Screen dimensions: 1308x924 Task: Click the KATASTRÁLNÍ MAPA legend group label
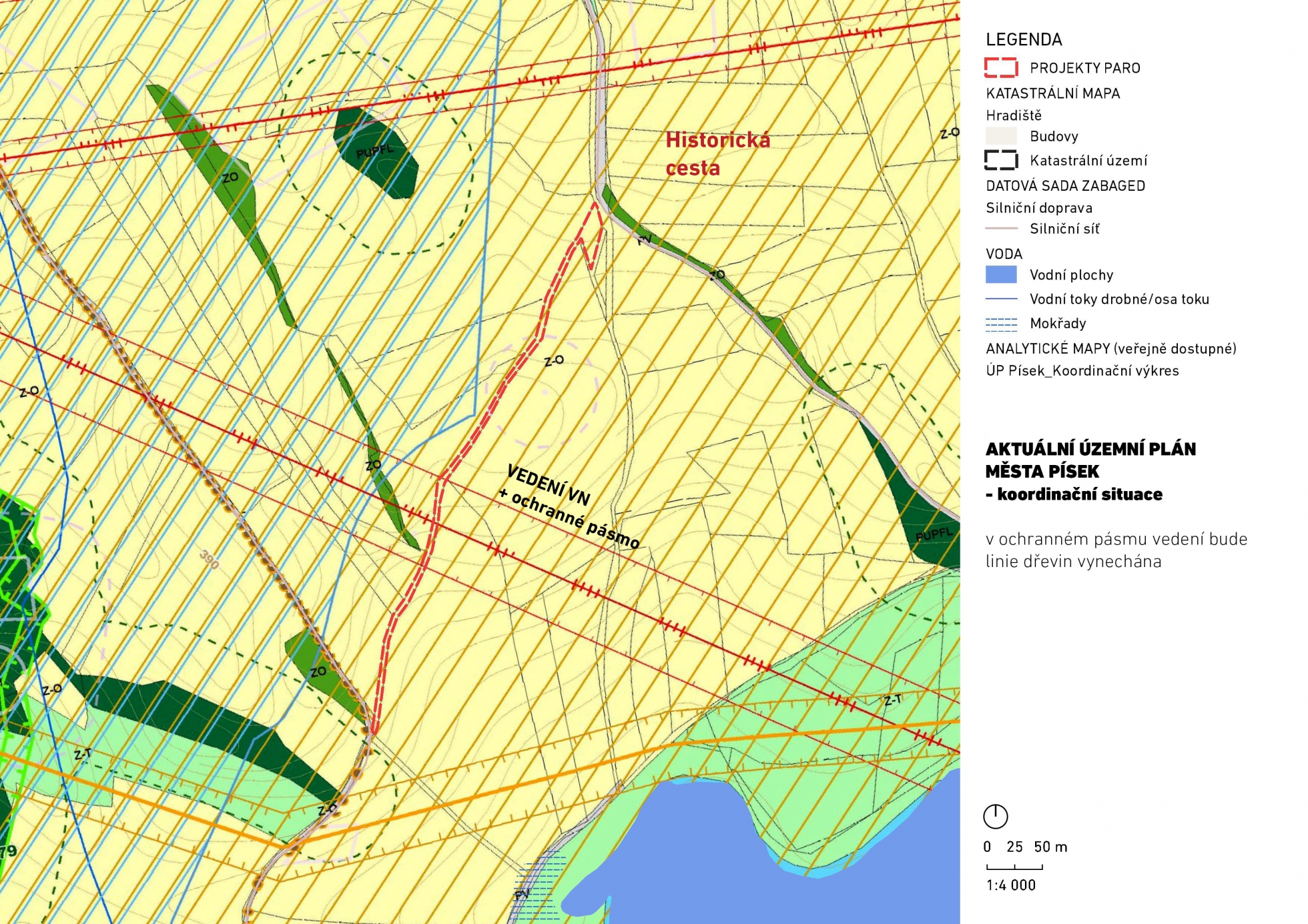[1052, 93]
